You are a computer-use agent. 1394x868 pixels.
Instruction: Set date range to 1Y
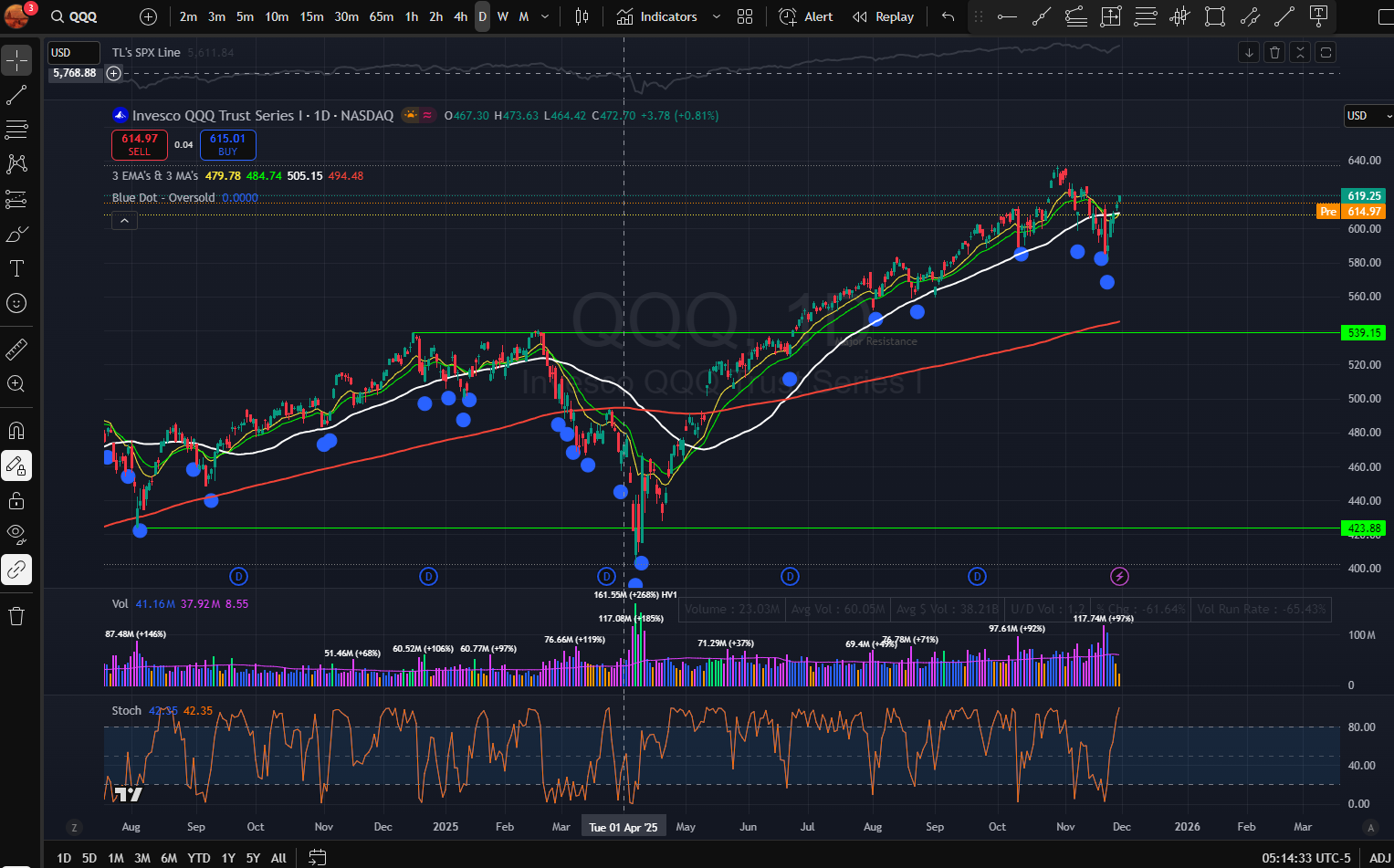click(228, 858)
